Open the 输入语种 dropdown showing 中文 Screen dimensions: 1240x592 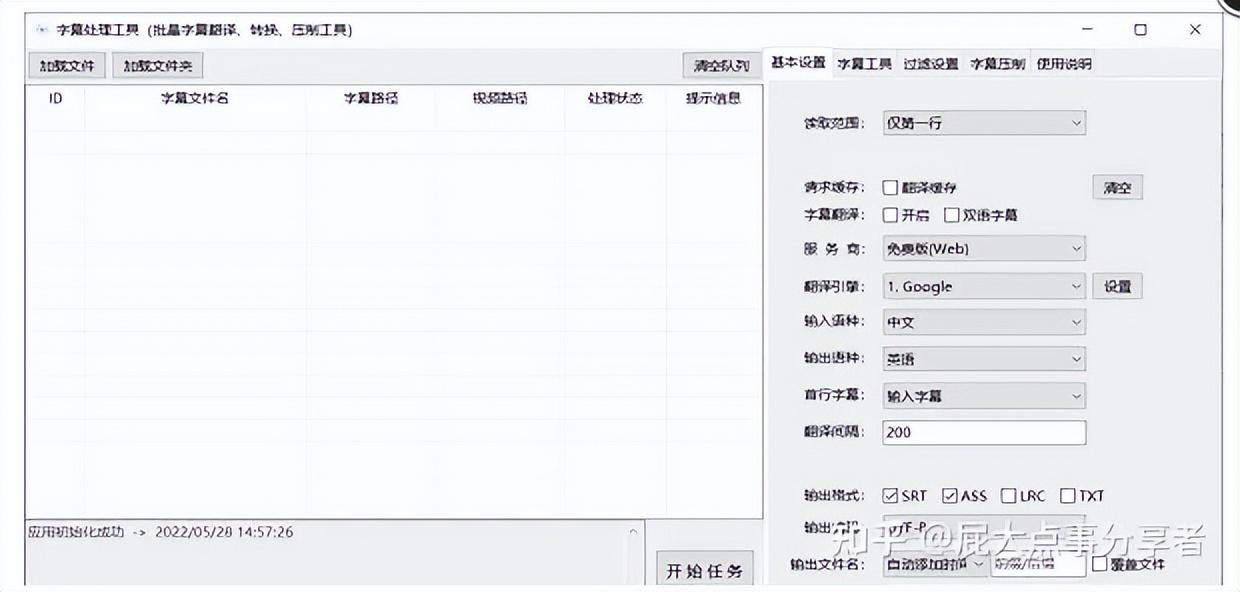coord(984,322)
